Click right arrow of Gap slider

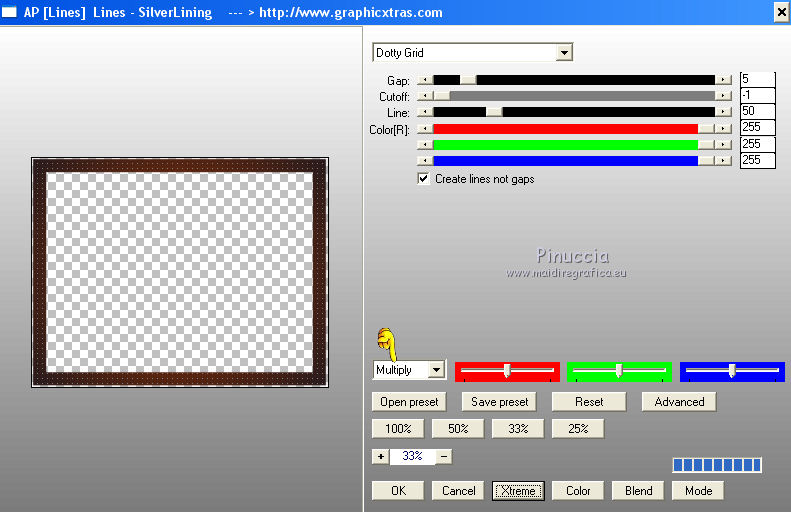[723, 80]
